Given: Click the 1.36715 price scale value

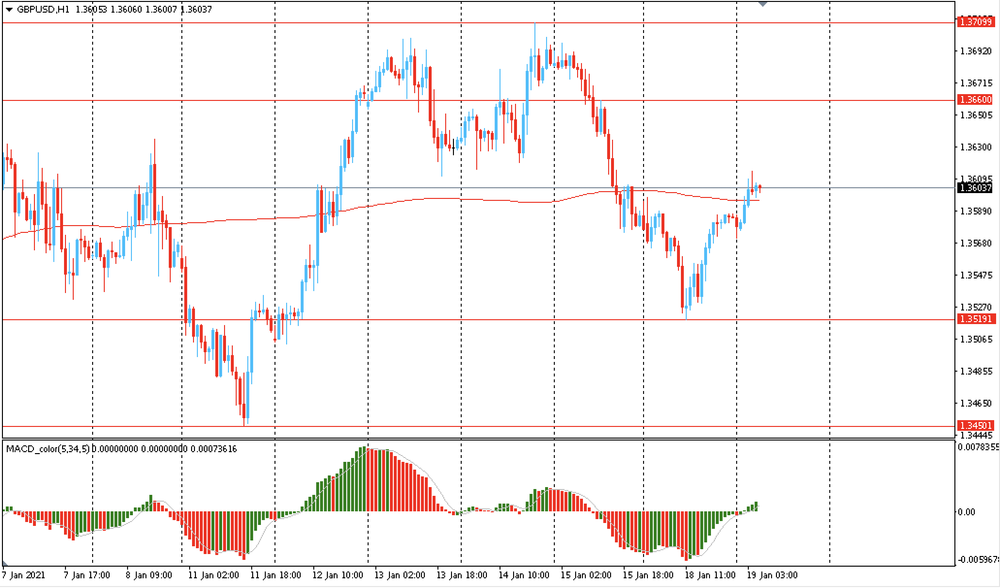Looking at the screenshot, I should tap(976, 83).
